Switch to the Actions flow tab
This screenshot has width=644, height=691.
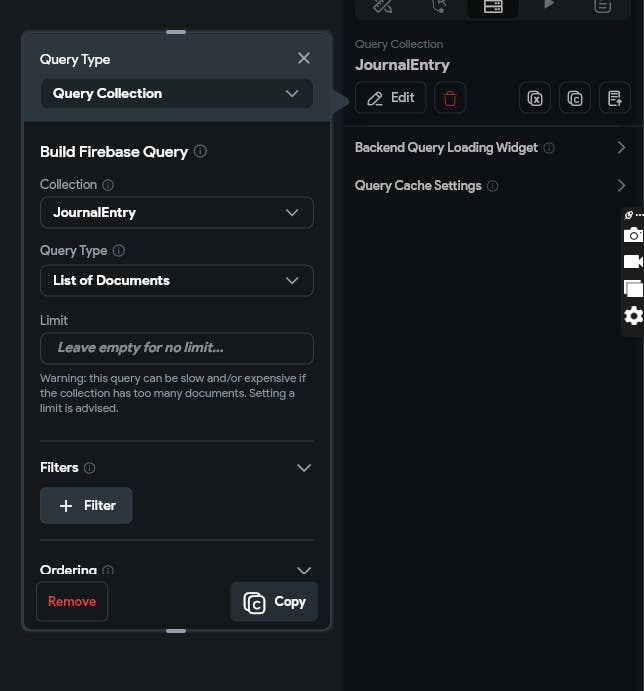438,6
